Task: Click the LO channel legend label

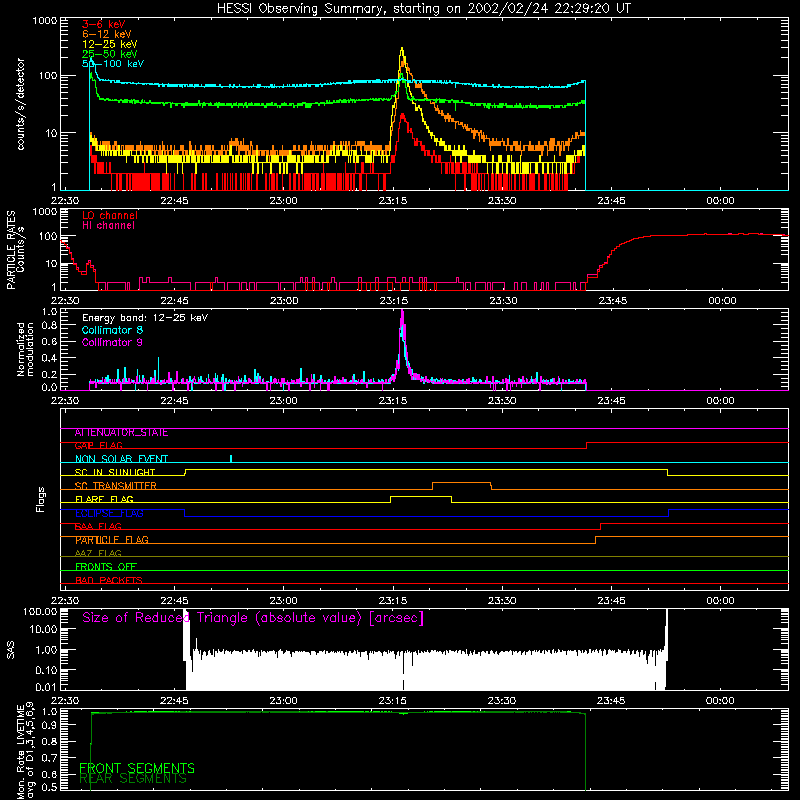Action: coord(110,215)
